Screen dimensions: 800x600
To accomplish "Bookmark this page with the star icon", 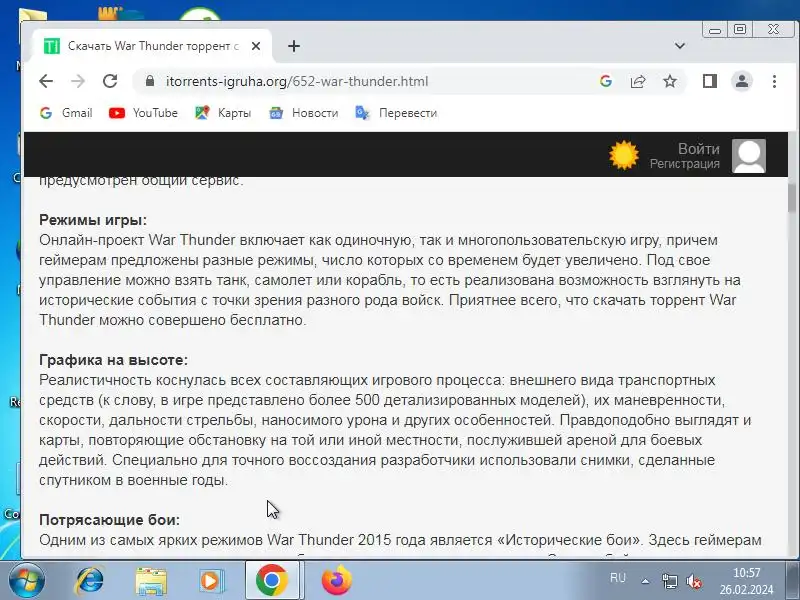I will pyautogui.click(x=670, y=81).
